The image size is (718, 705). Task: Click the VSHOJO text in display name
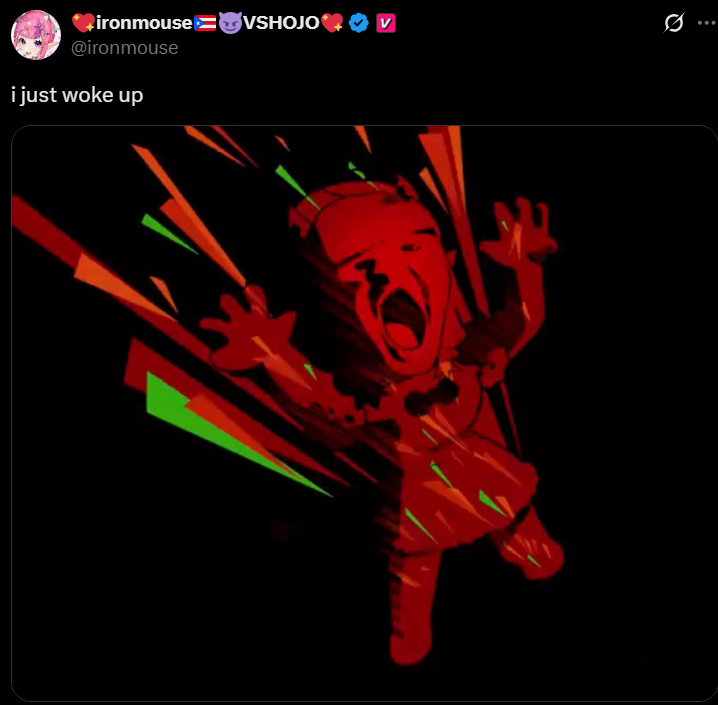pos(281,22)
